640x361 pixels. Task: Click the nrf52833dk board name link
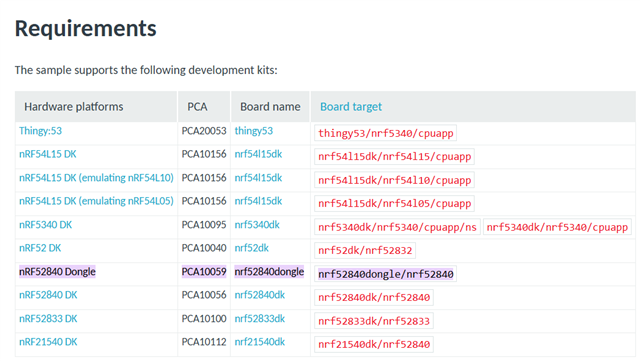(260, 319)
